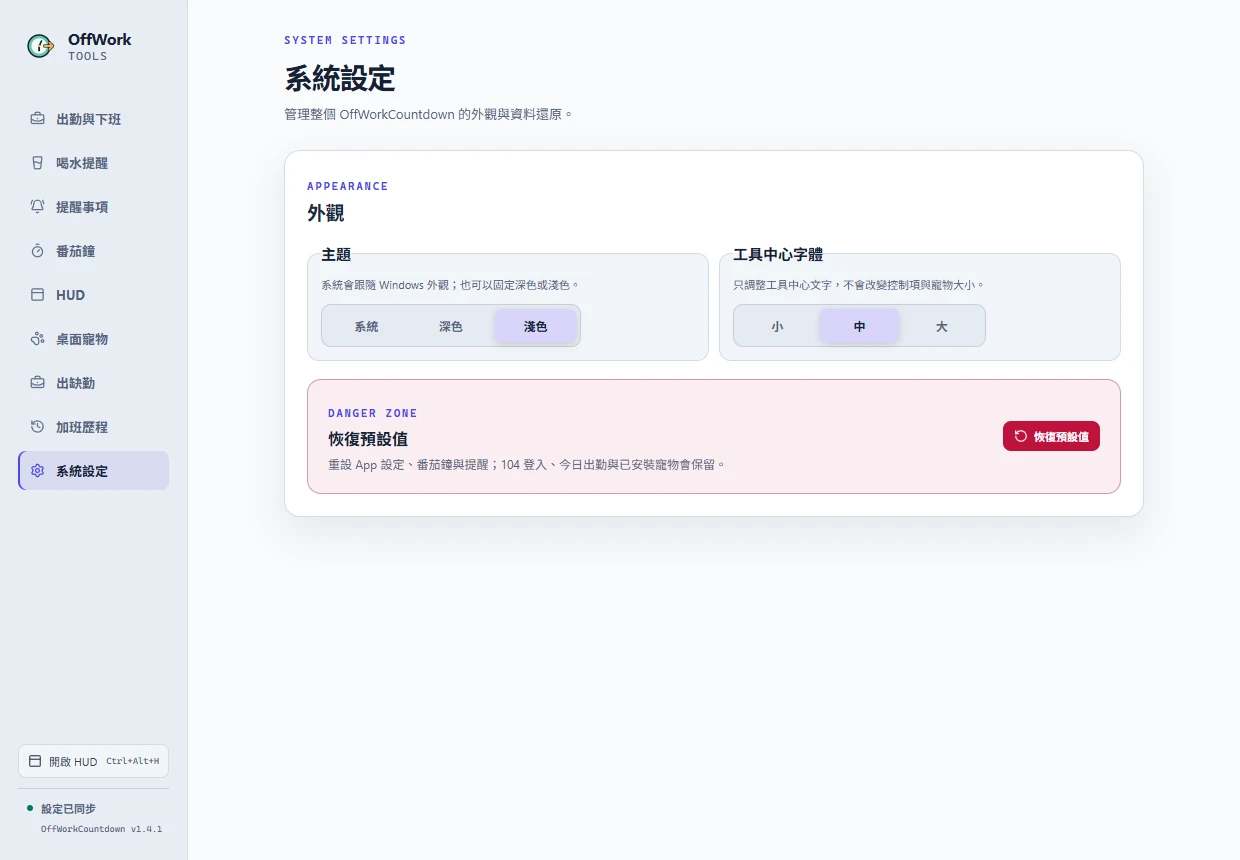
Task: Open 提醒事項 in the sidebar
Action: pyautogui.click(x=93, y=207)
